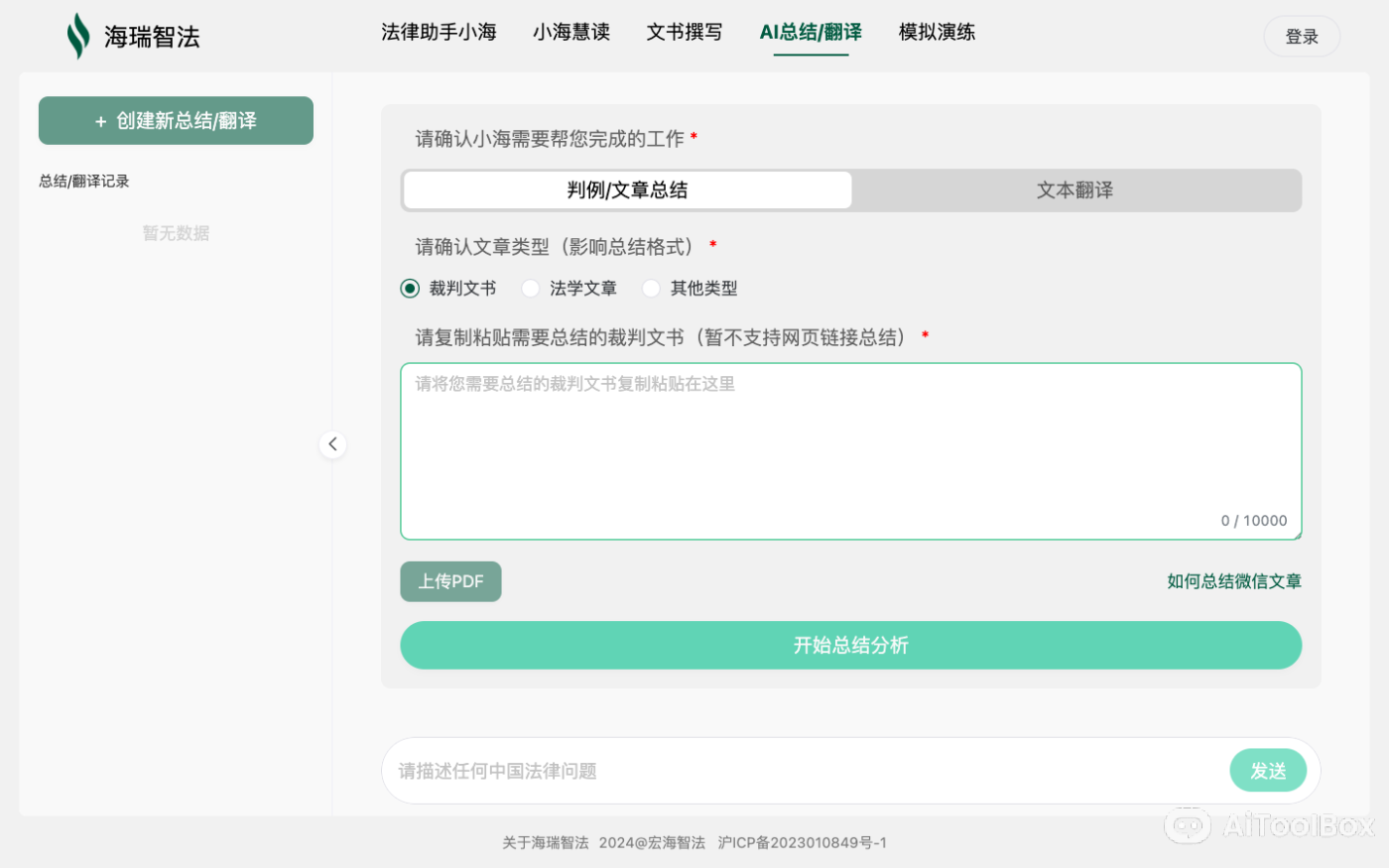Click the 关于海瑞智法 footer link
Screen dimensions: 1389x868
point(544,842)
